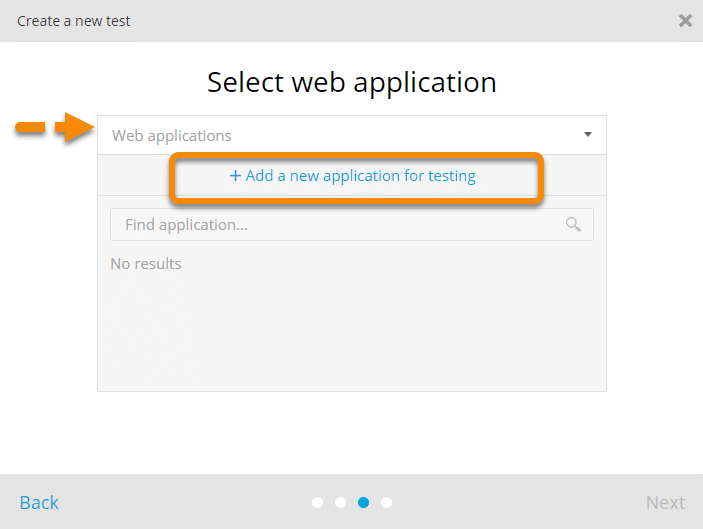The height and width of the screenshot is (529, 703).
Task: Click the dropdown arrow in Web applications
Action: (x=588, y=134)
